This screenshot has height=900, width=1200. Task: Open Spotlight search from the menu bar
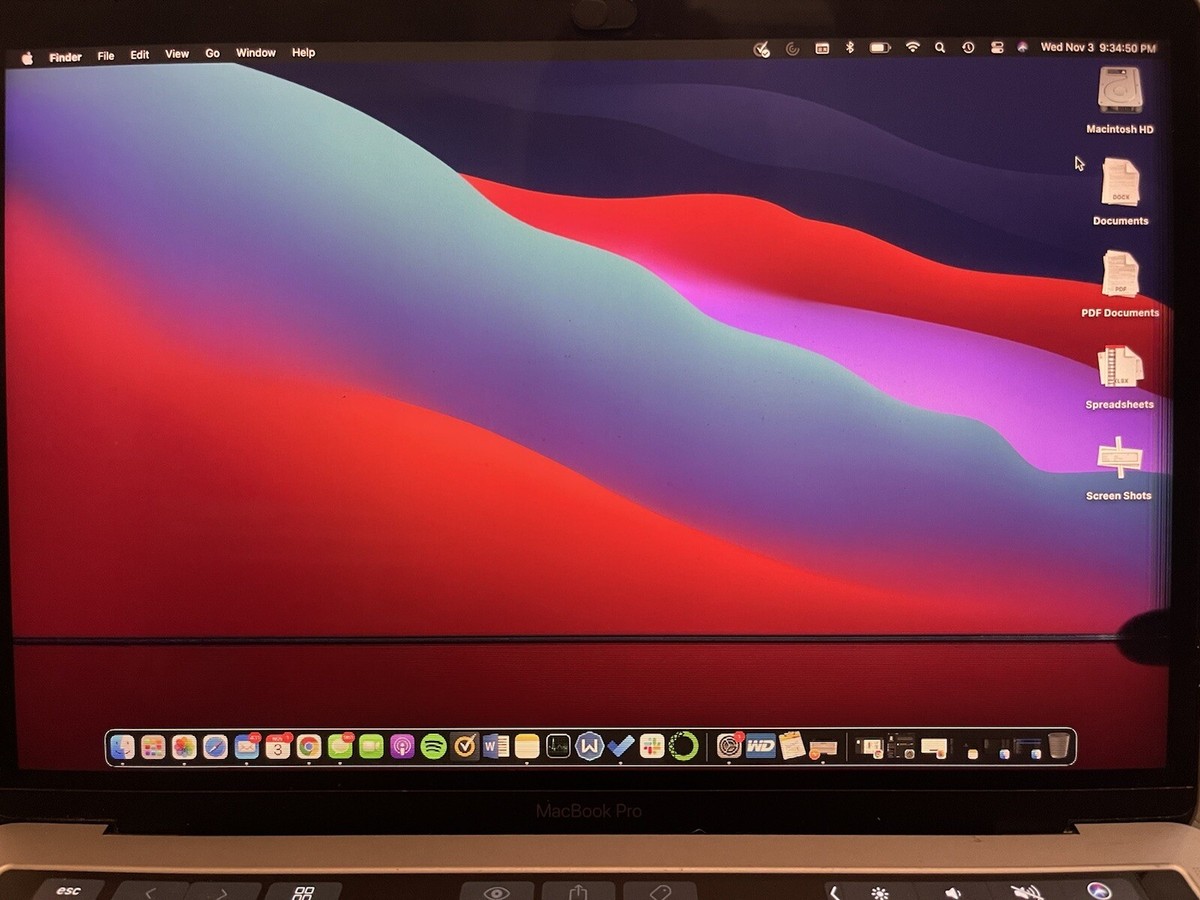(x=940, y=47)
